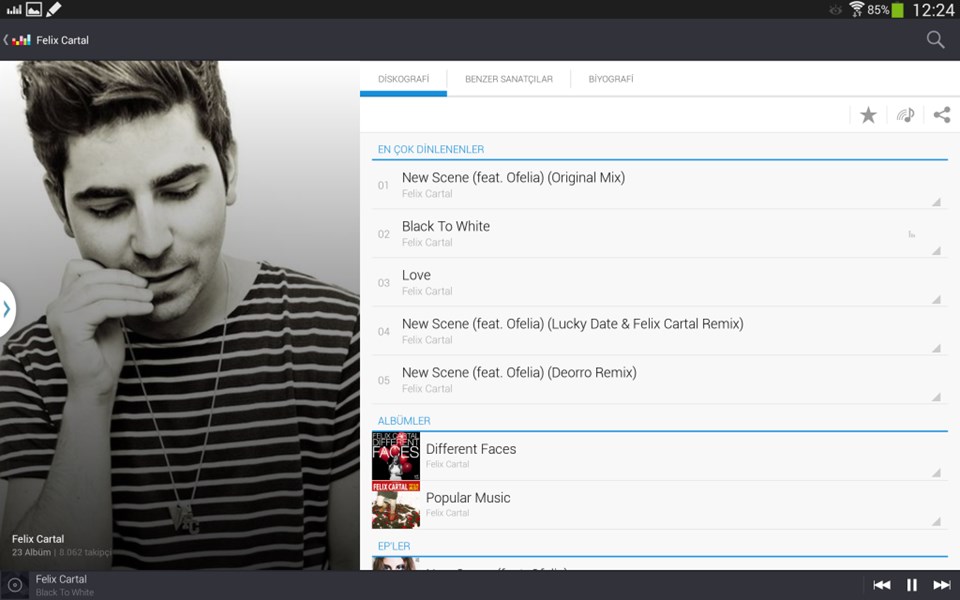Tap track number 05
The height and width of the screenshot is (600, 960).
pos(383,380)
